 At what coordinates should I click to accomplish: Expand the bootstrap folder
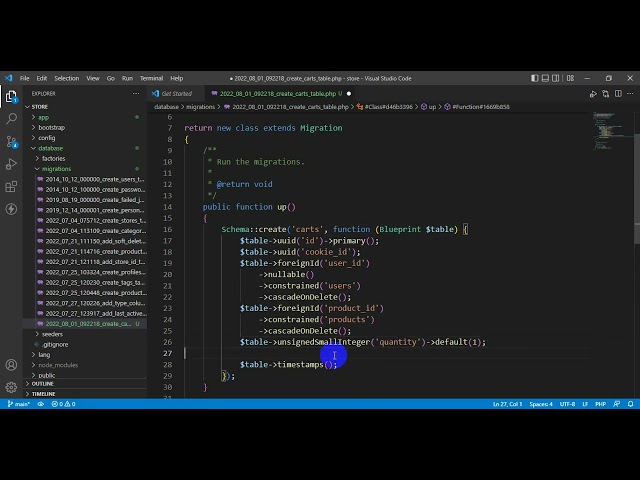[51, 128]
